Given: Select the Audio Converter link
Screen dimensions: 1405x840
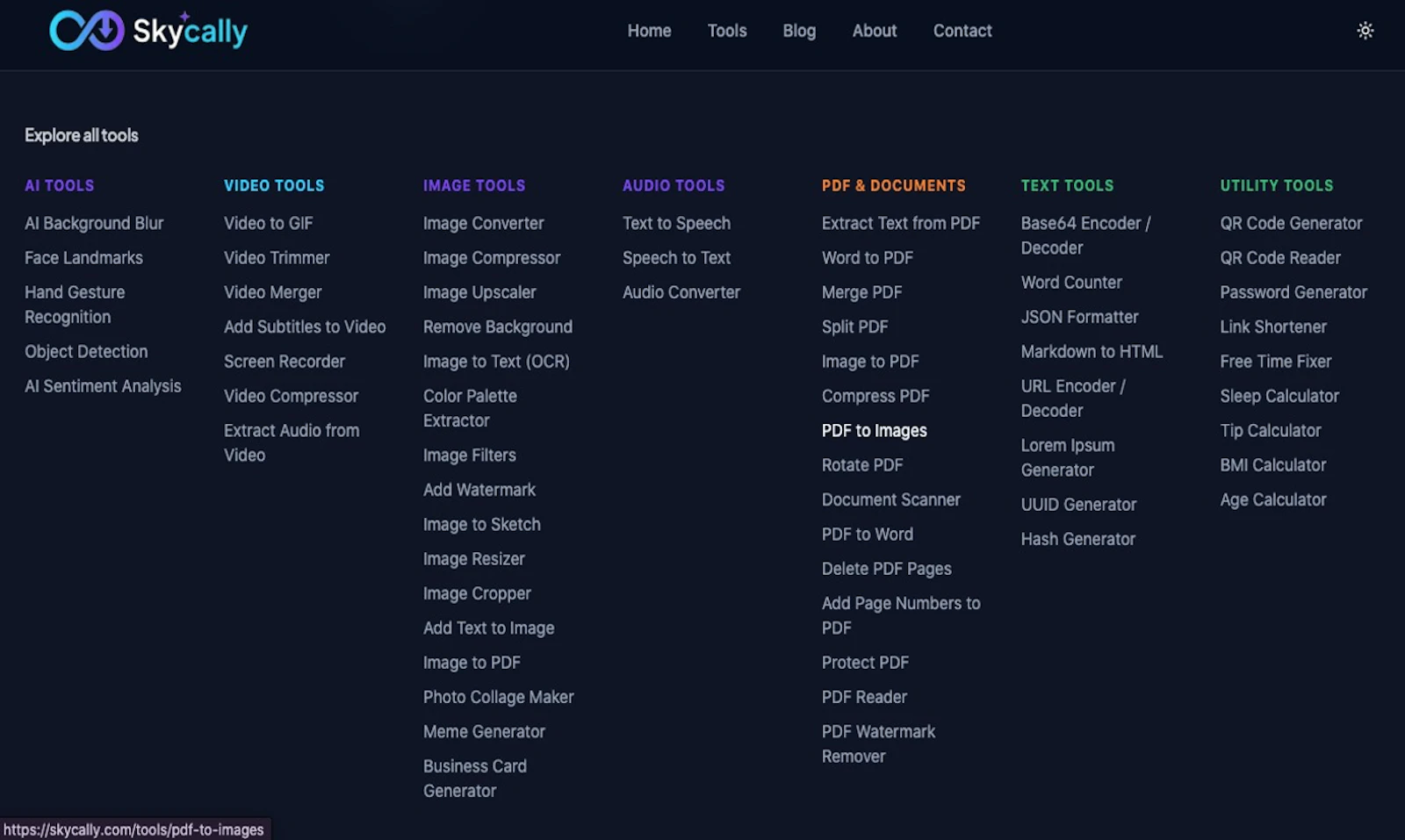Looking at the screenshot, I should [x=681, y=292].
